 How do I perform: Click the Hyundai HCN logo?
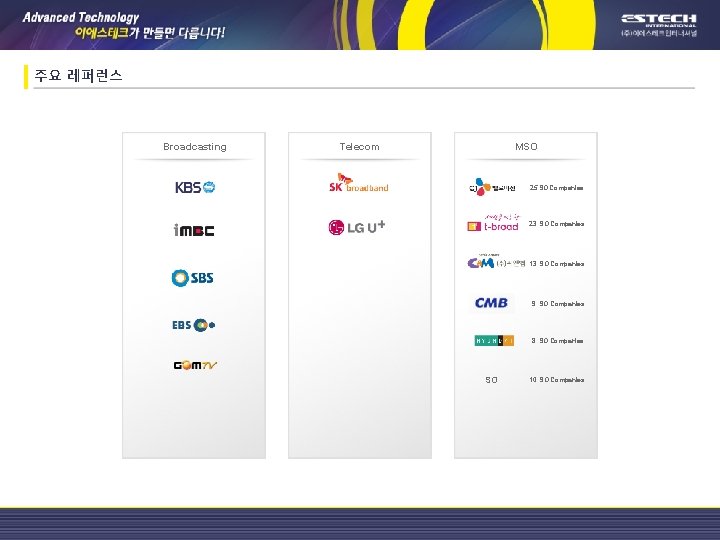click(494, 340)
